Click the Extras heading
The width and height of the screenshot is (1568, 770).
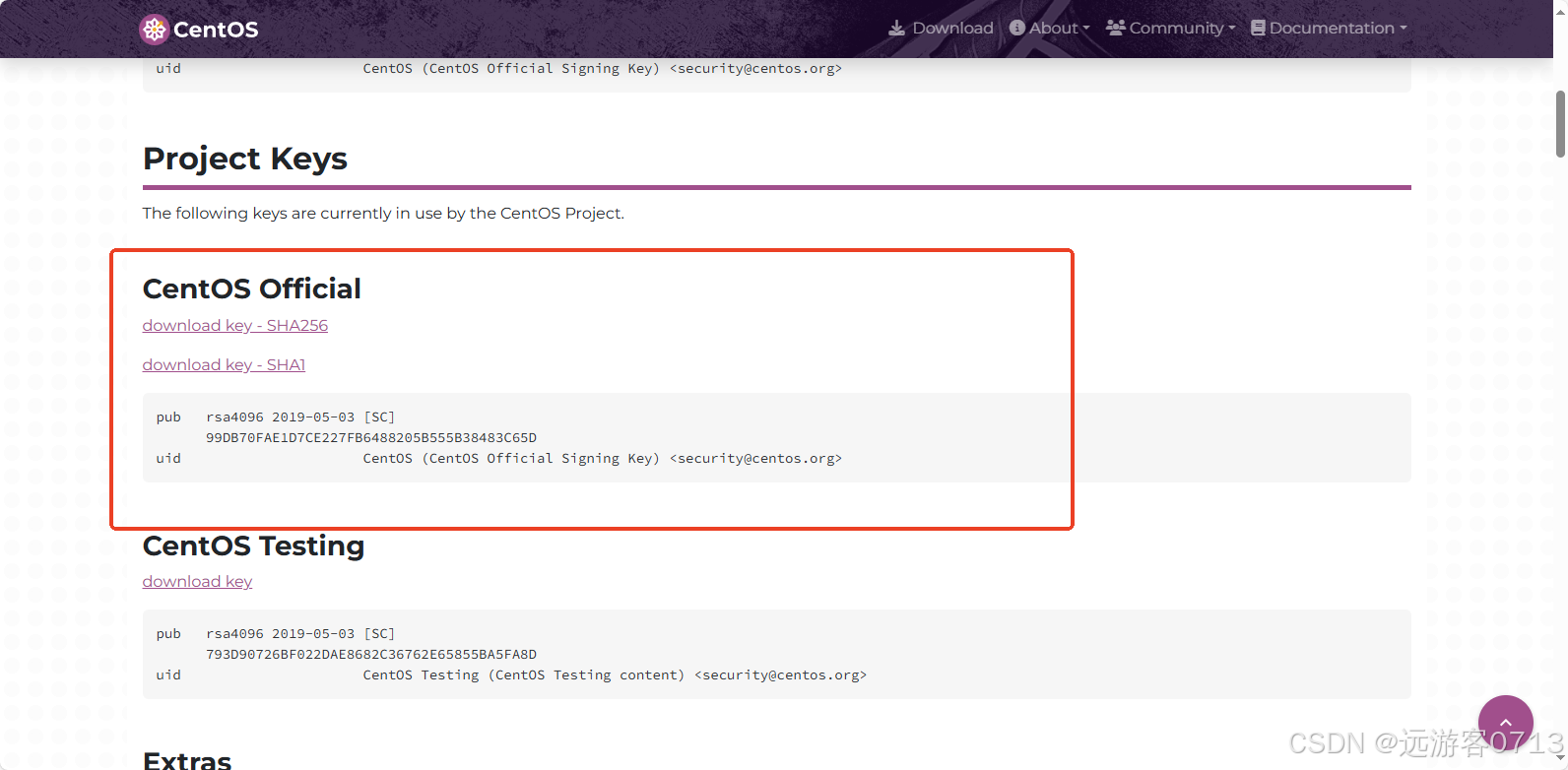(x=187, y=760)
